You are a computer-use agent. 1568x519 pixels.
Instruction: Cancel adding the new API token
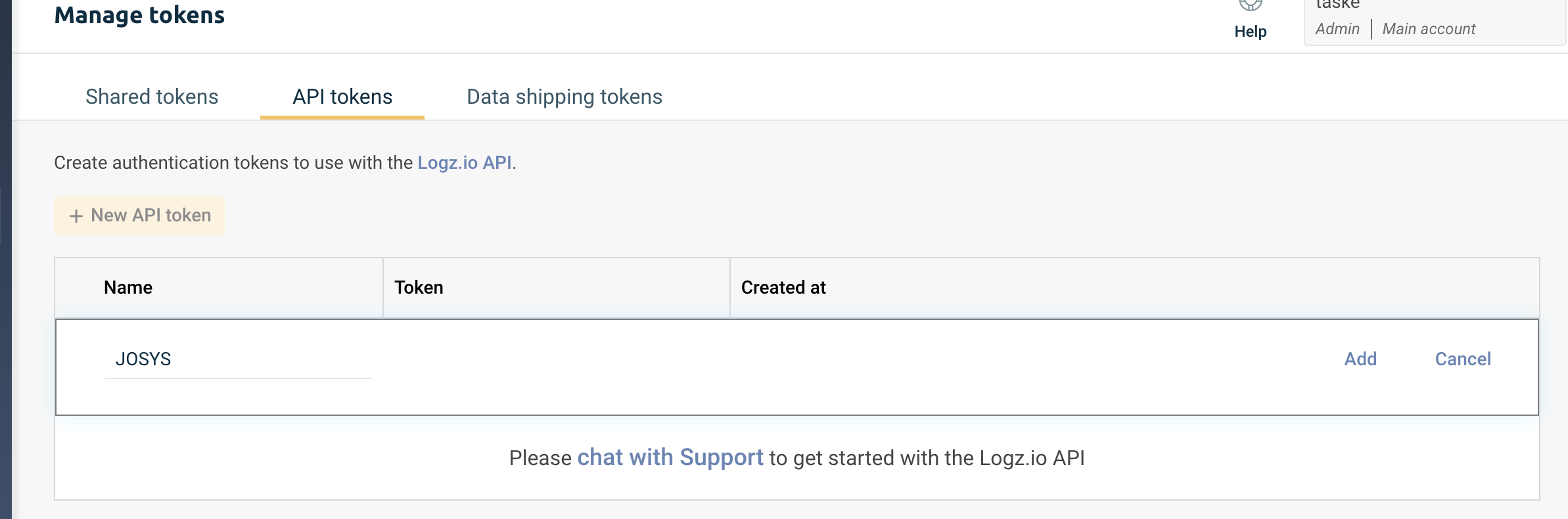point(1463,359)
